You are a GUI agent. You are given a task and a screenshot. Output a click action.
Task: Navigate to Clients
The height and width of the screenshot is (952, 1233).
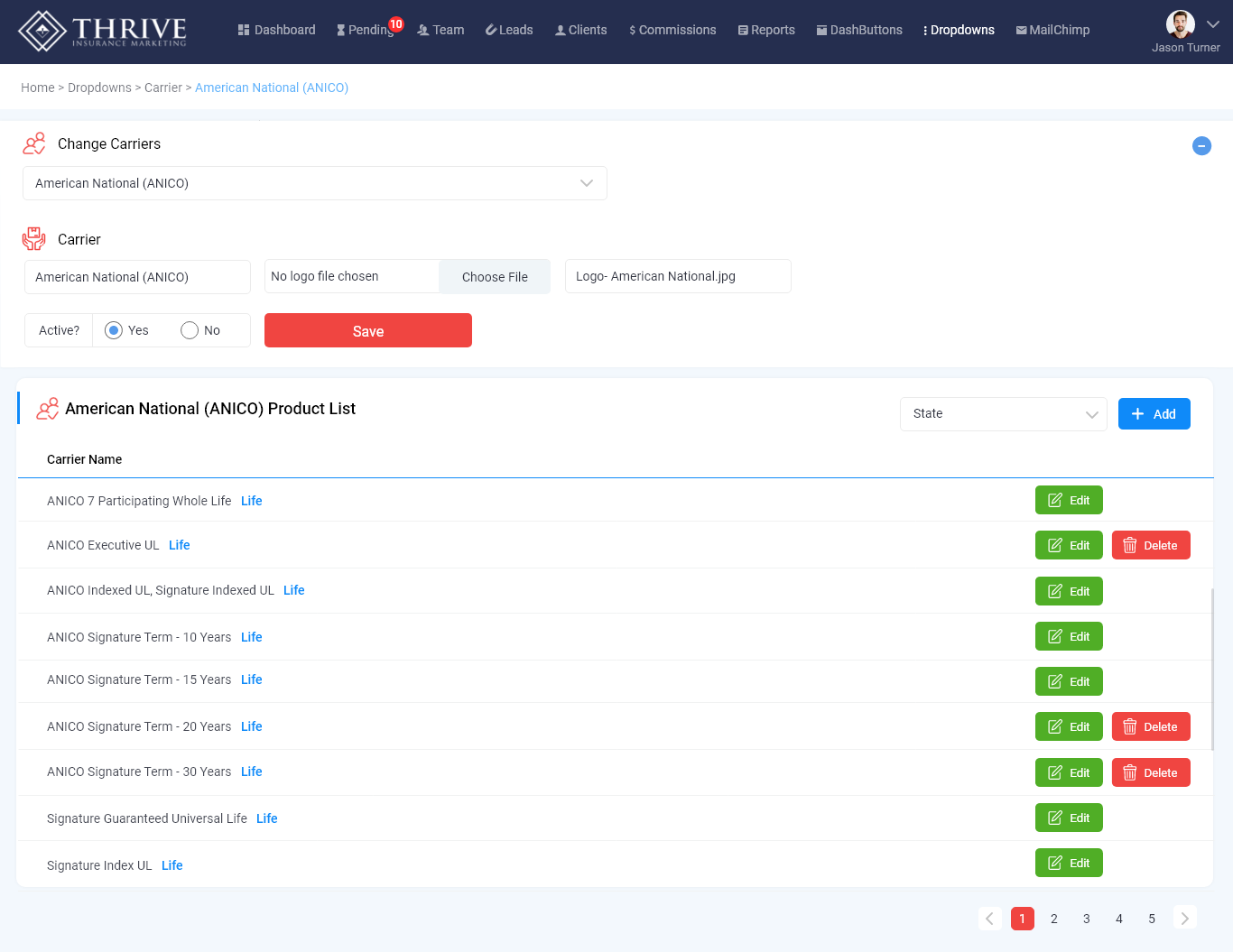pyautogui.click(x=580, y=30)
